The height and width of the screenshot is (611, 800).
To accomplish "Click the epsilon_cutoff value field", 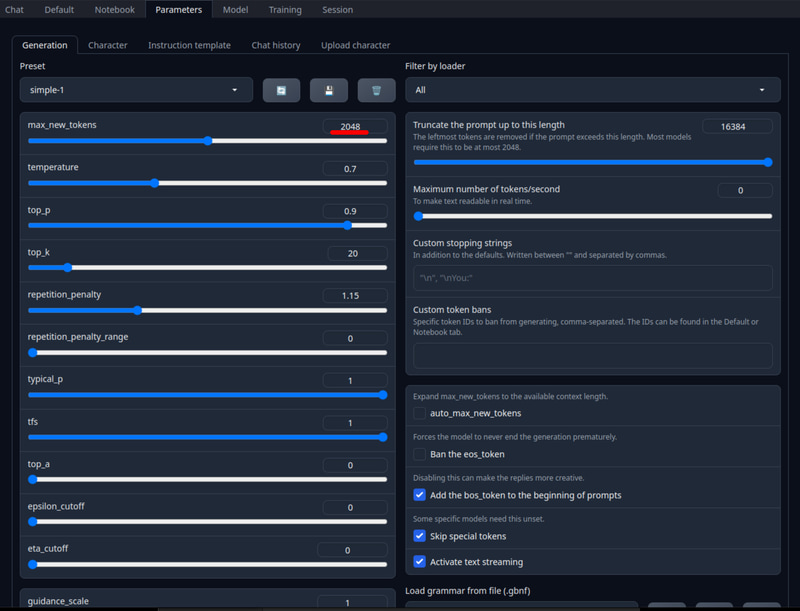I will (x=355, y=507).
